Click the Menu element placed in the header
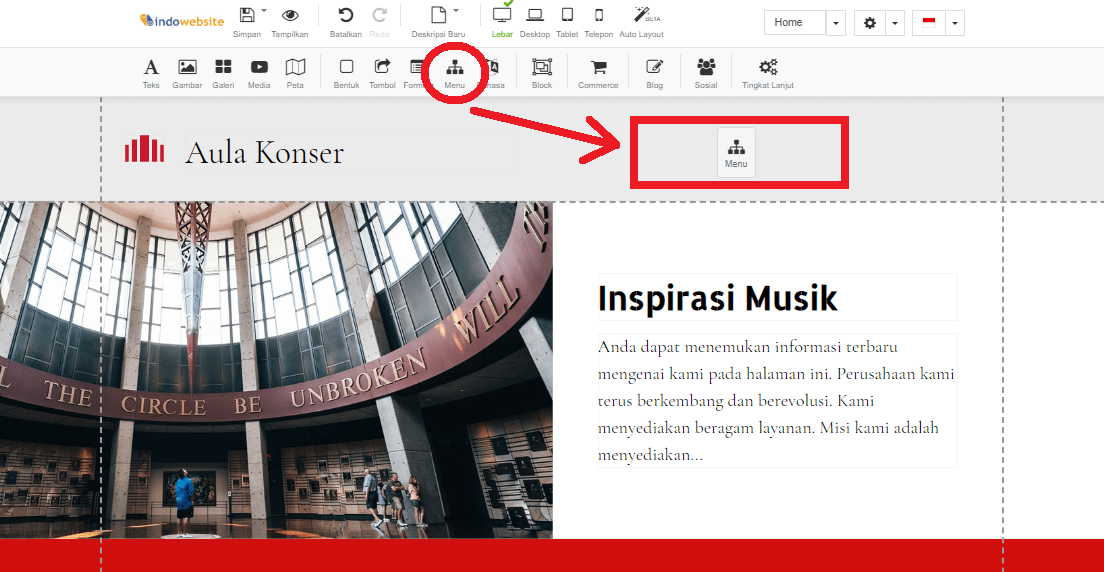This screenshot has height=572, width=1104. (x=736, y=152)
